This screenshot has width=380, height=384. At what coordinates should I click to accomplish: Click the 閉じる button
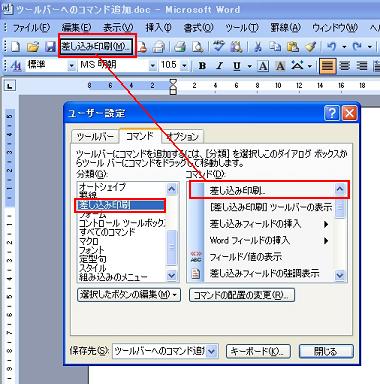tap(326, 351)
